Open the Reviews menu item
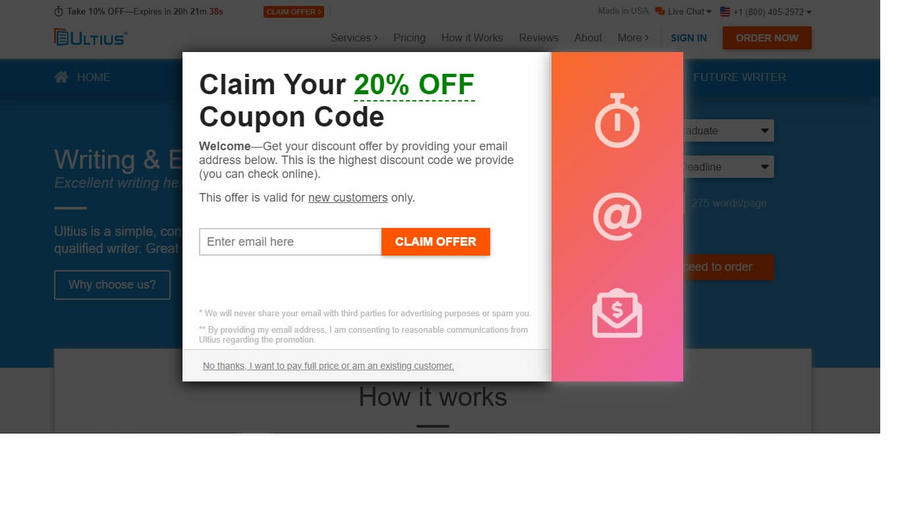 pyautogui.click(x=538, y=38)
